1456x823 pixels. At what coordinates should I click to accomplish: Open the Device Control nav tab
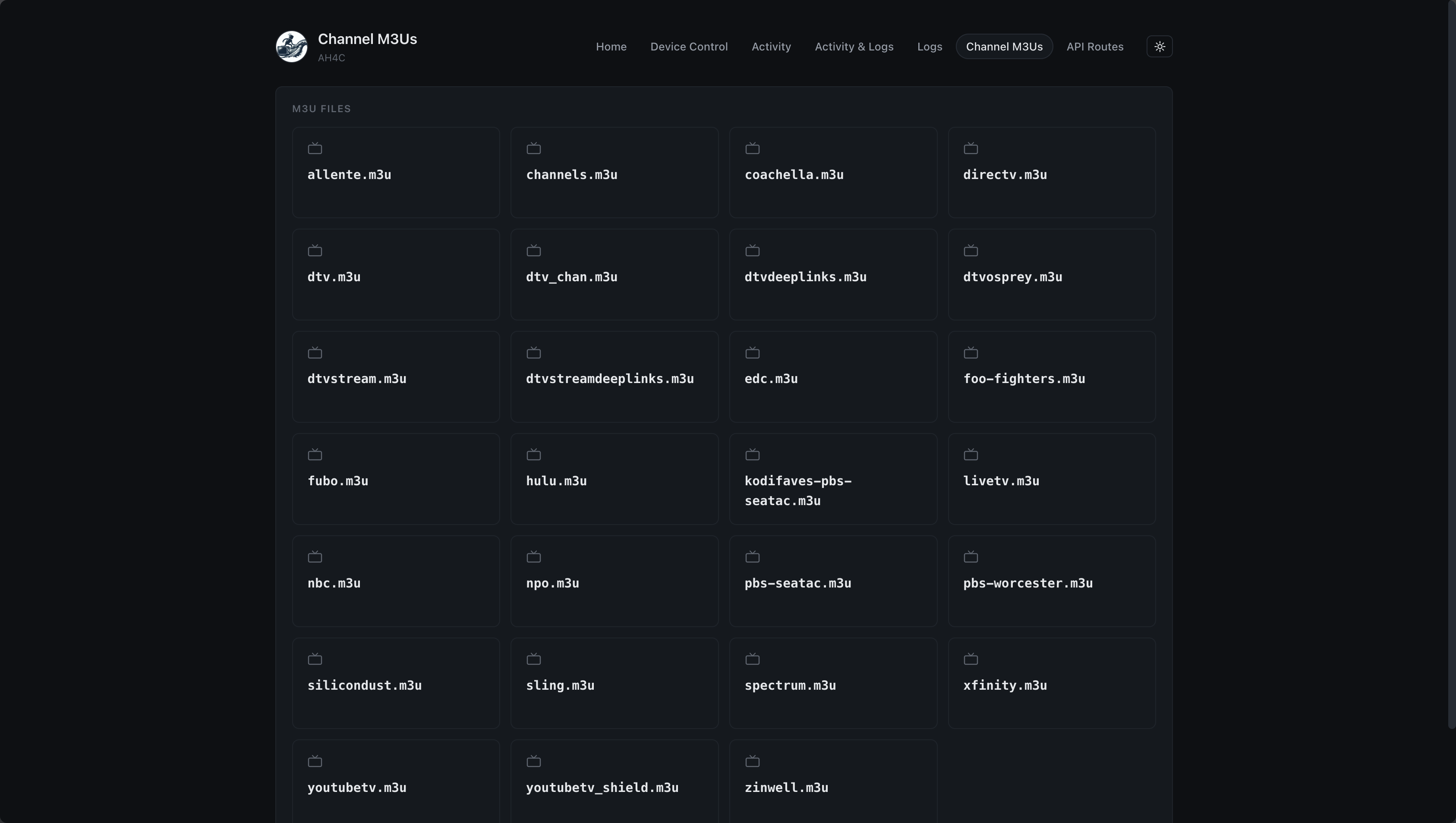[x=689, y=46]
